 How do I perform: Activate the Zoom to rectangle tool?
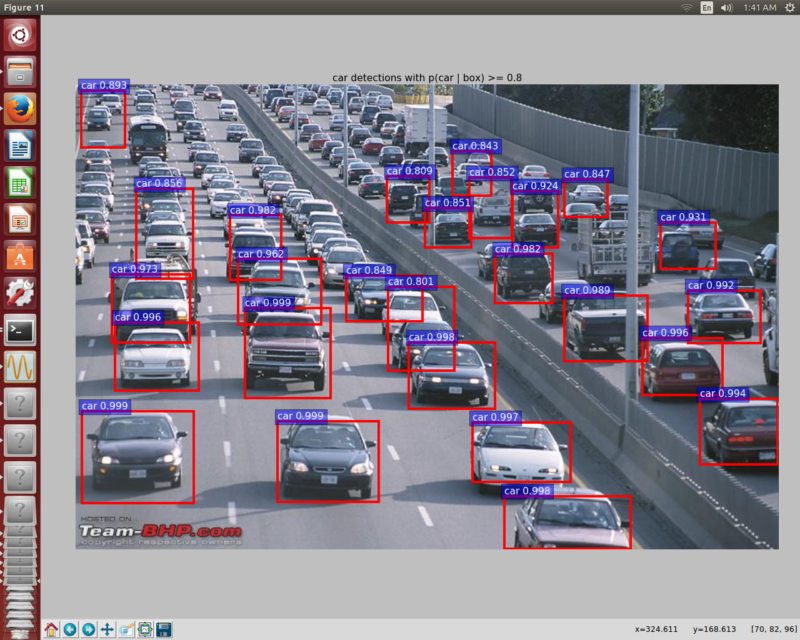[126, 629]
